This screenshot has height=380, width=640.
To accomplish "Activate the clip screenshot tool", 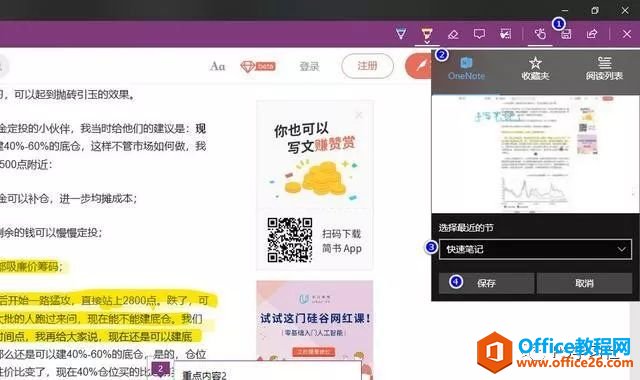I will (x=506, y=34).
